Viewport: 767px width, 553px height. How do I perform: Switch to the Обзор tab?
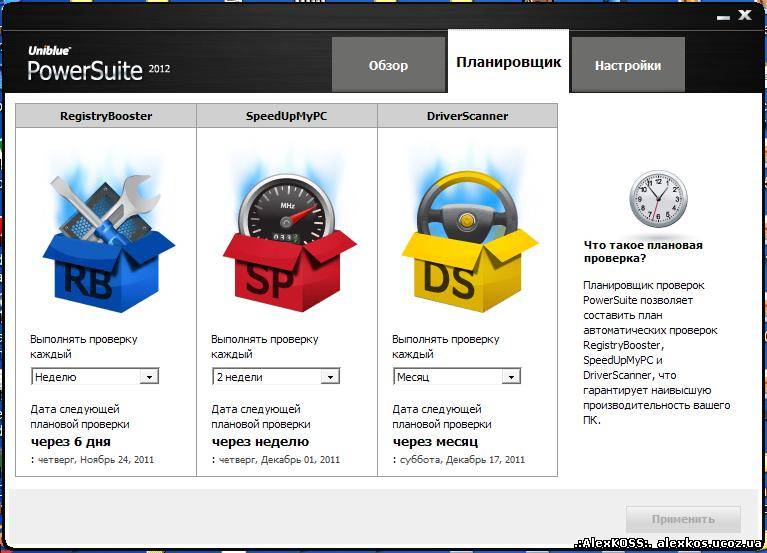click(388, 65)
